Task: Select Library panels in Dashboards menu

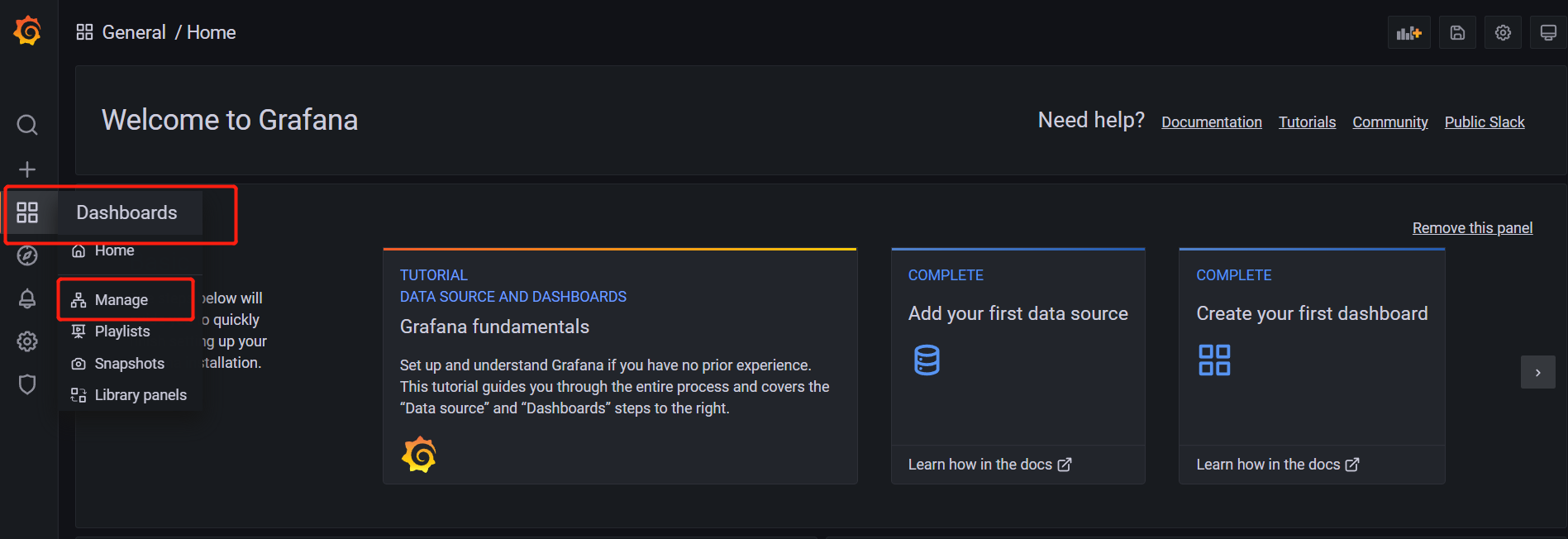Action: [x=141, y=395]
